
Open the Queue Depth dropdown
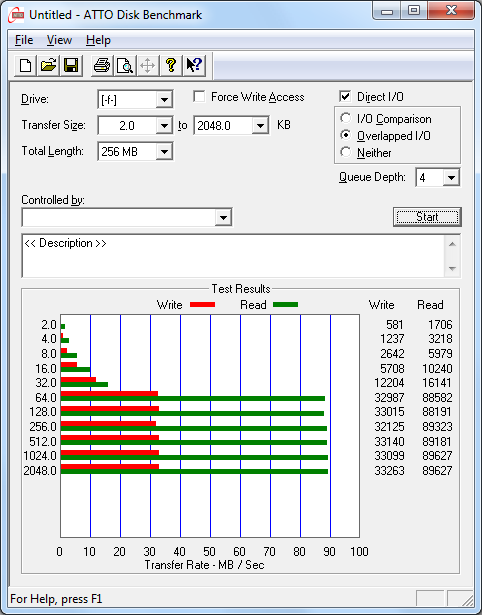point(451,178)
